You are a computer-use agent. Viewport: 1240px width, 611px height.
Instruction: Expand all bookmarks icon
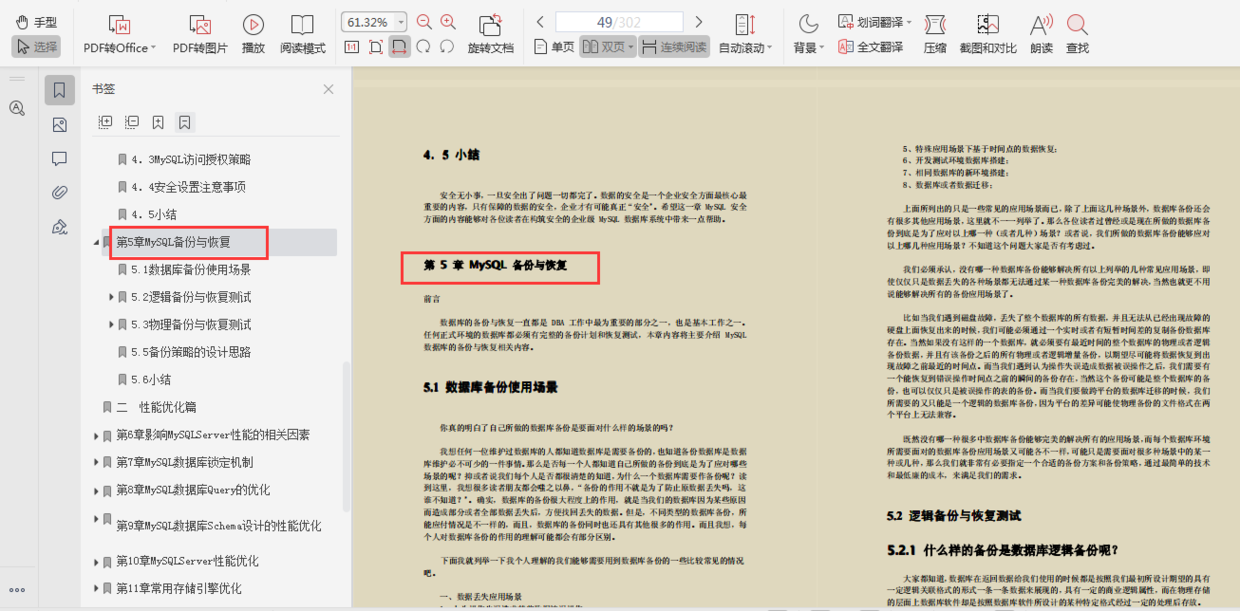tap(104, 122)
